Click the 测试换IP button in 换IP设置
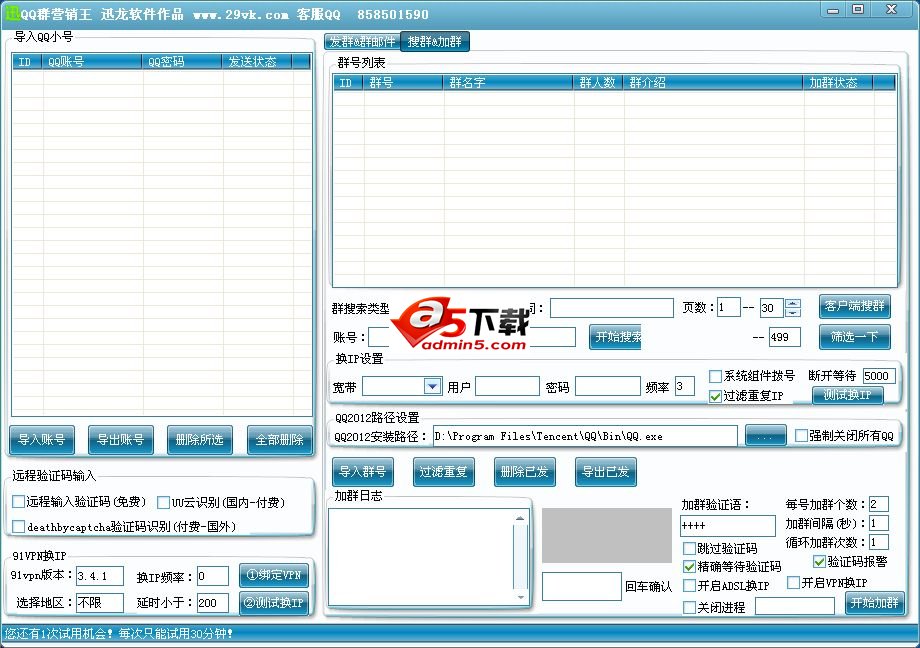Viewport: 920px width, 648px height. click(848, 395)
